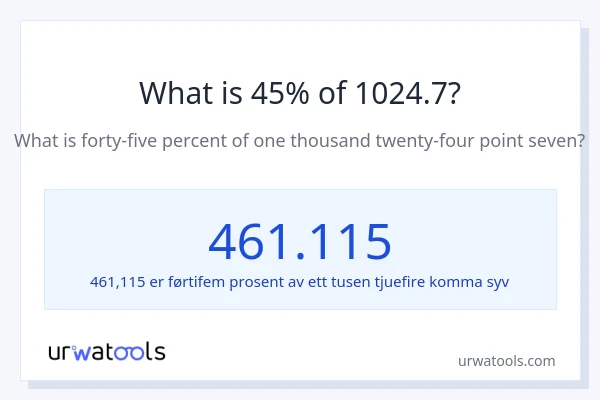Select the 'What is 45% of 1024.7?' heading

[x=300, y=93]
